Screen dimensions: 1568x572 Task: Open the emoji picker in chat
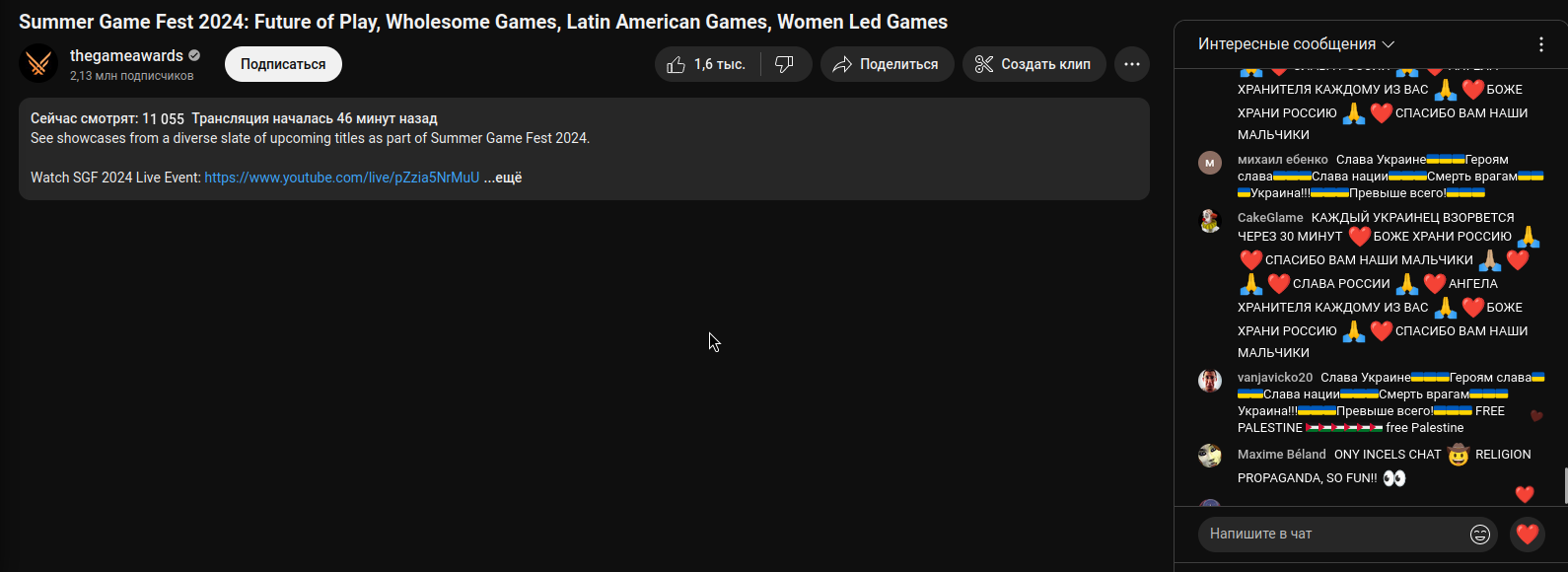(1480, 534)
